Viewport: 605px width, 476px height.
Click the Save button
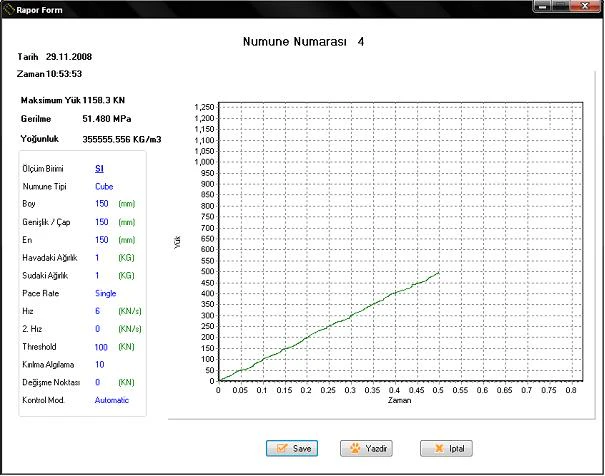coord(292,449)
